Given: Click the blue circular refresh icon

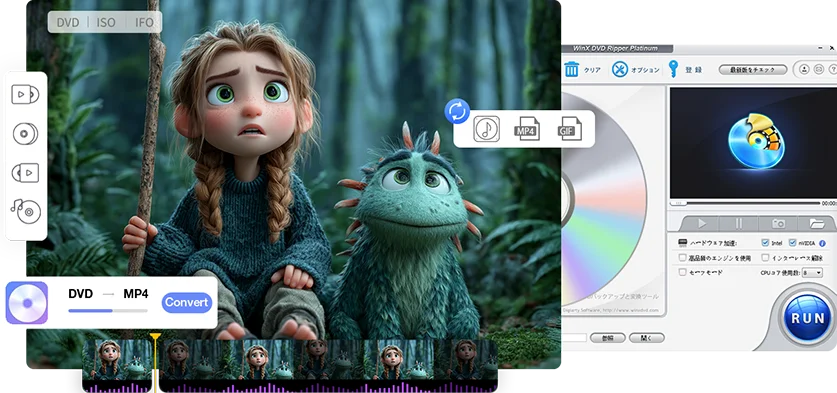Looking at the screenshot, I should pyautogui.click(x=457, y=111).
